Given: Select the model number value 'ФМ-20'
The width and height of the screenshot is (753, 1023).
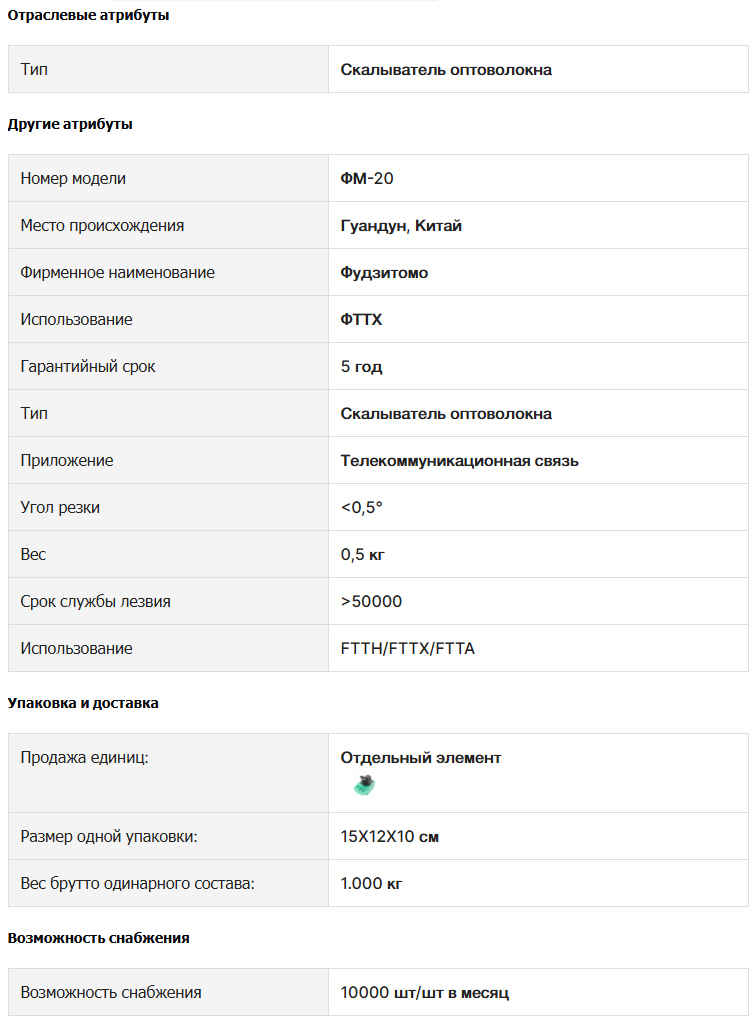Looking at the screenshot, I should coord(367,178).
